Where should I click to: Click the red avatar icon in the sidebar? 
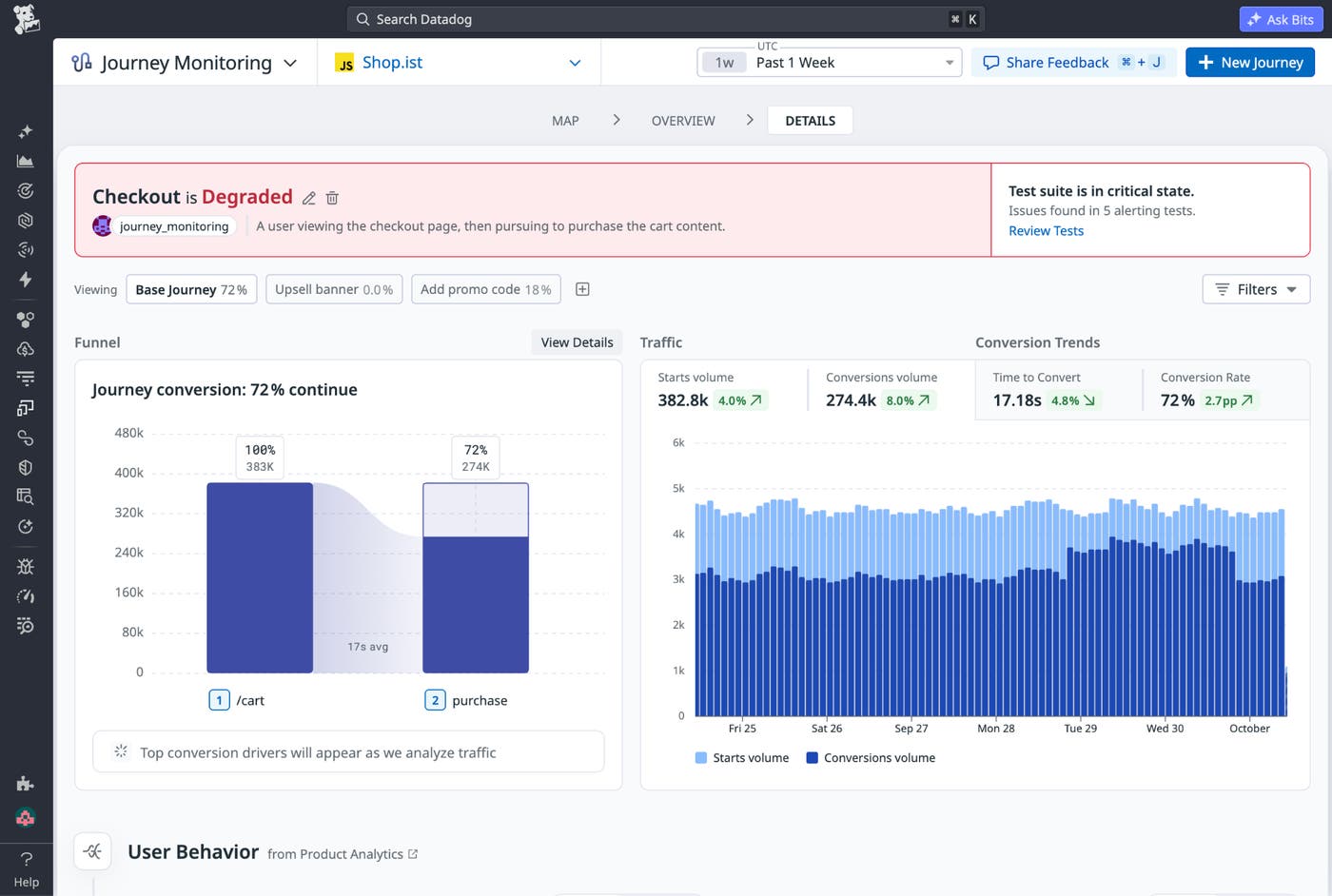point(26,818)
